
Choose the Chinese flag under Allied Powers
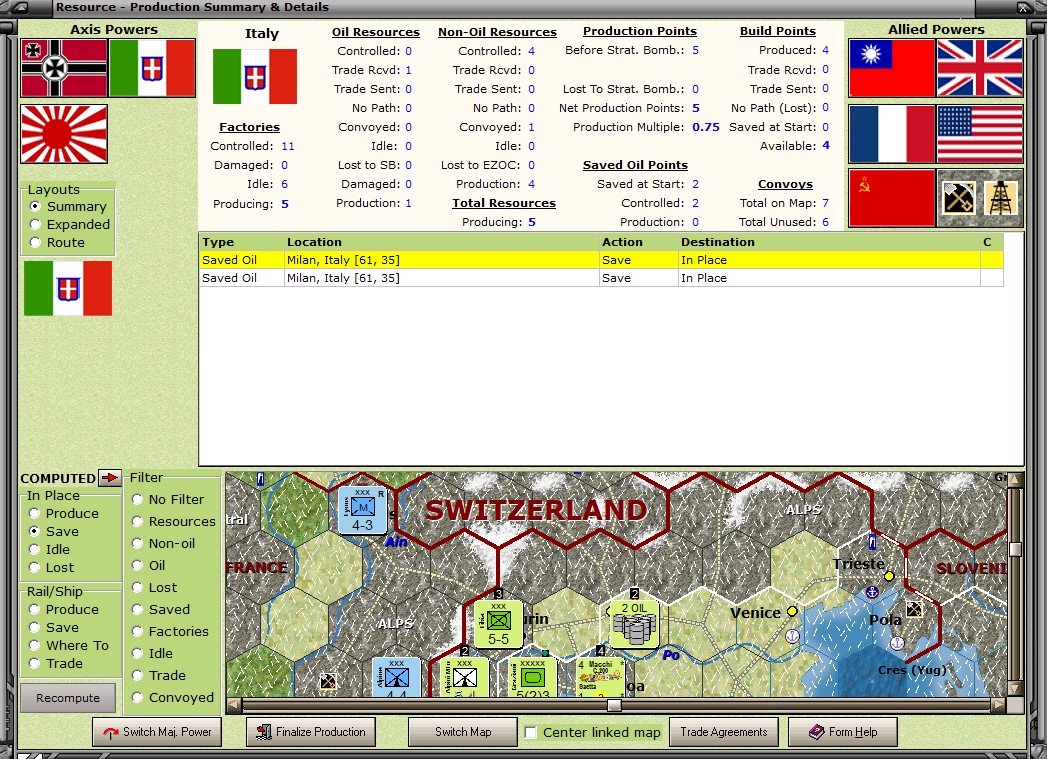(891, 68)
